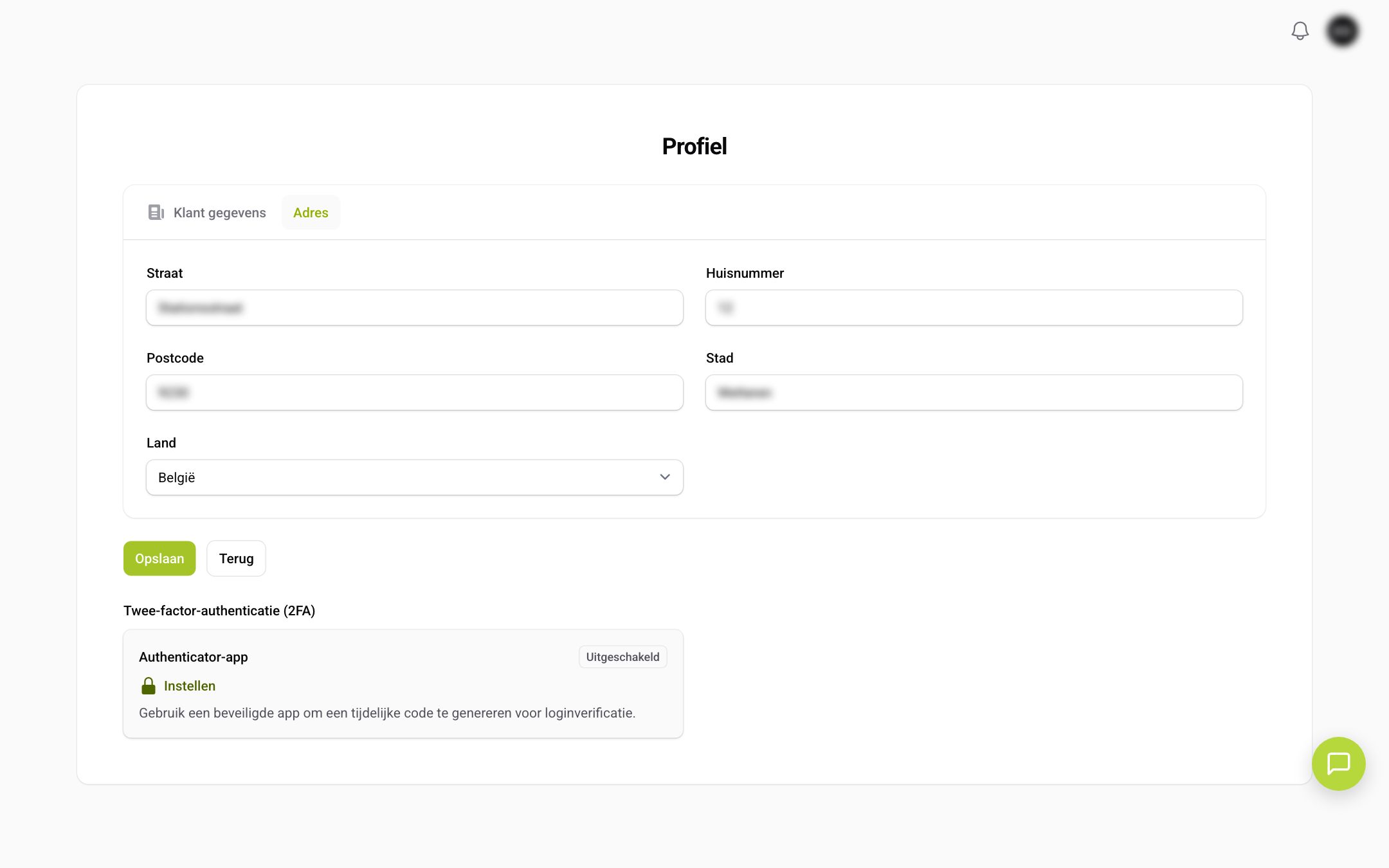
Task: Click the Uitgeschakeld status badge
Action: click(x=622, y=657)
